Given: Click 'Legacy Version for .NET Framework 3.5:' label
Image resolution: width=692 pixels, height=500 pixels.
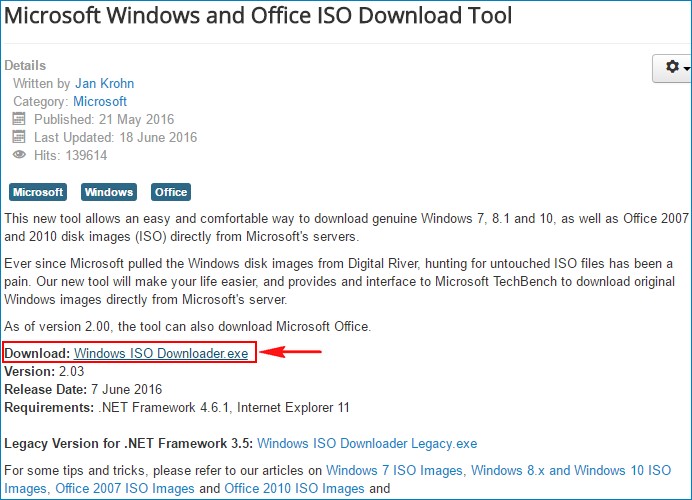Looking at the screenshot, I should click(x=128, y=444).
